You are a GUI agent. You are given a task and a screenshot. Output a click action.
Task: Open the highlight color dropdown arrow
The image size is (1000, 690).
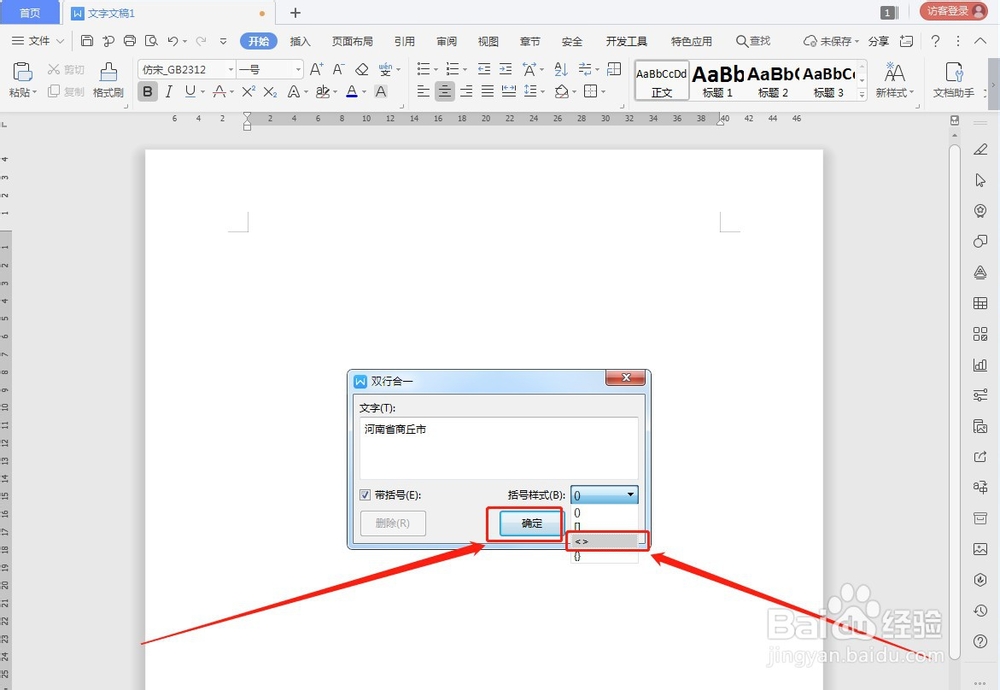click(x=335, y=92)
